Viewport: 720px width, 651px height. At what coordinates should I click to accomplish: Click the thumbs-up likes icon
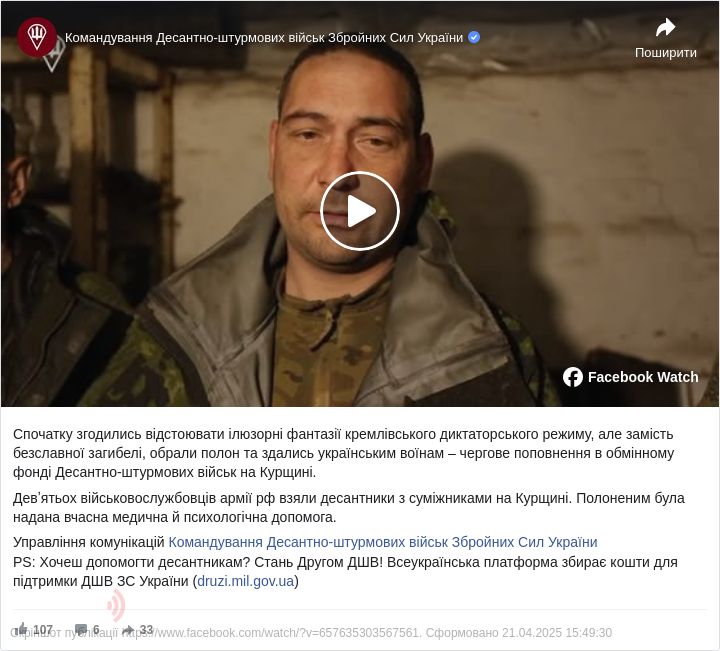[x=21, y=629]
